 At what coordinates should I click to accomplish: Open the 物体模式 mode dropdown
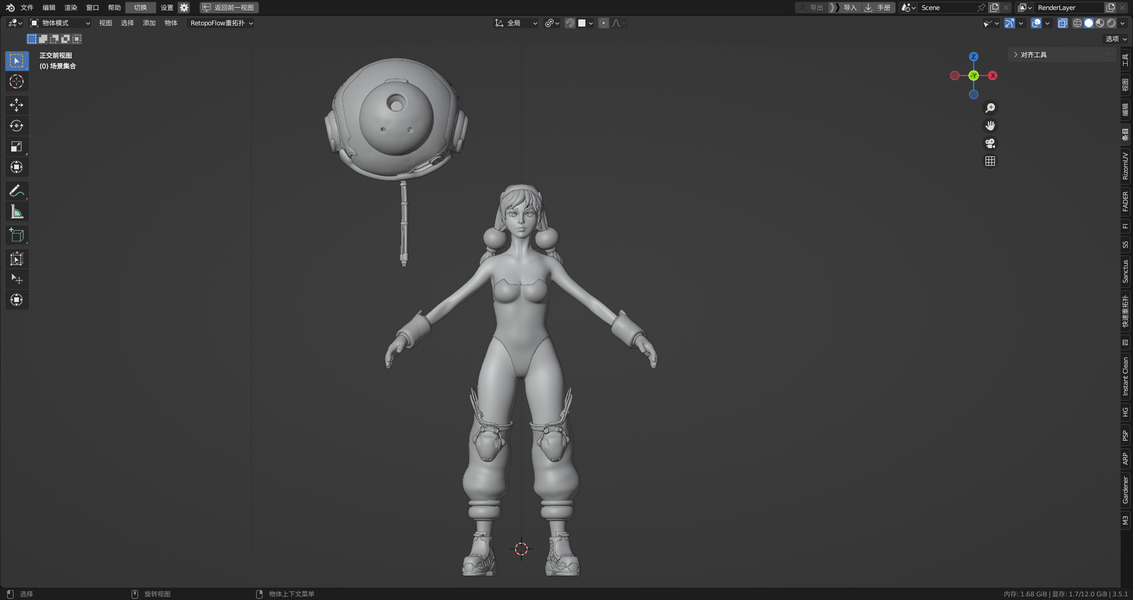[x=60, y=23]
